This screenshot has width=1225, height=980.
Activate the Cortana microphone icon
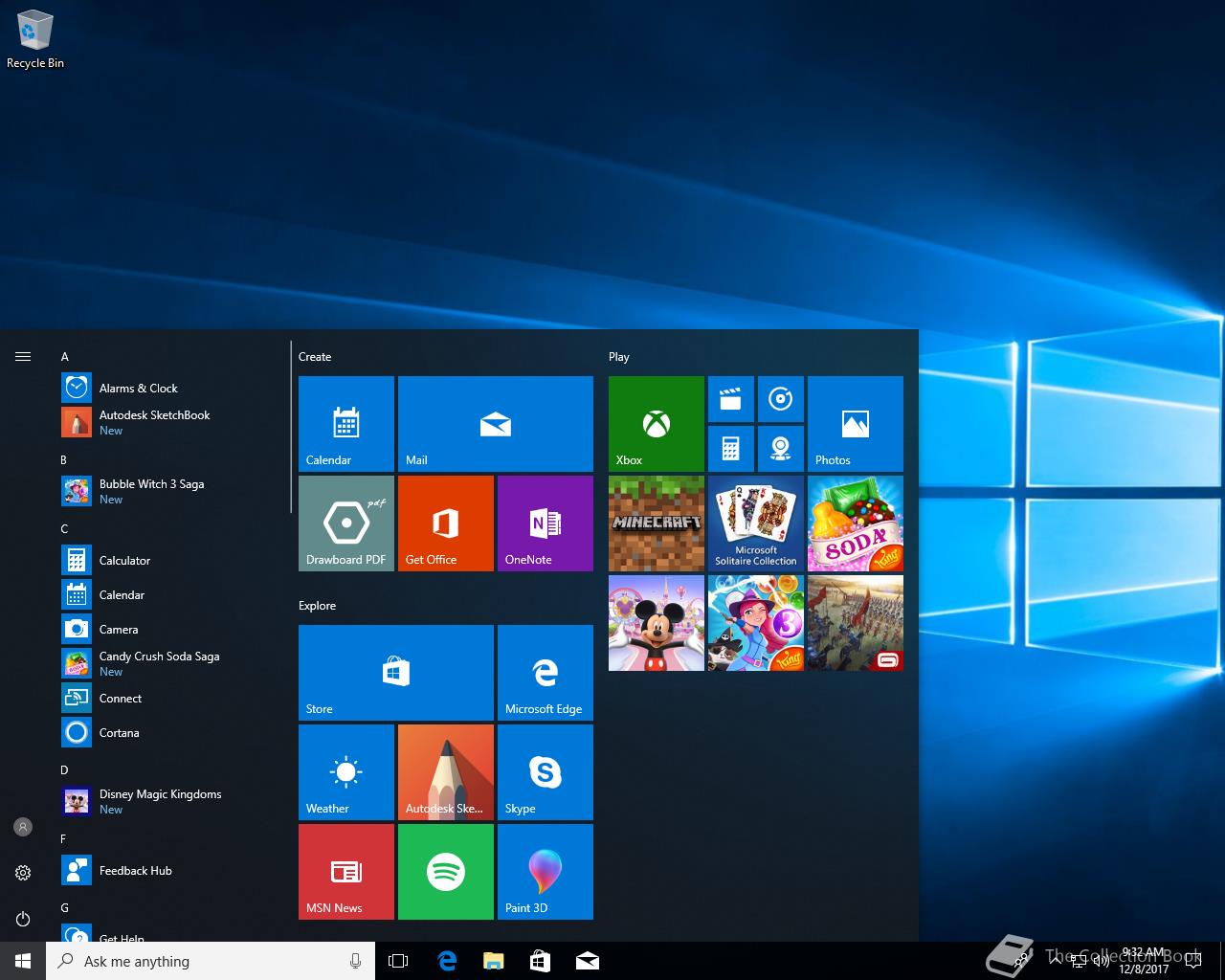coord(355,961)
